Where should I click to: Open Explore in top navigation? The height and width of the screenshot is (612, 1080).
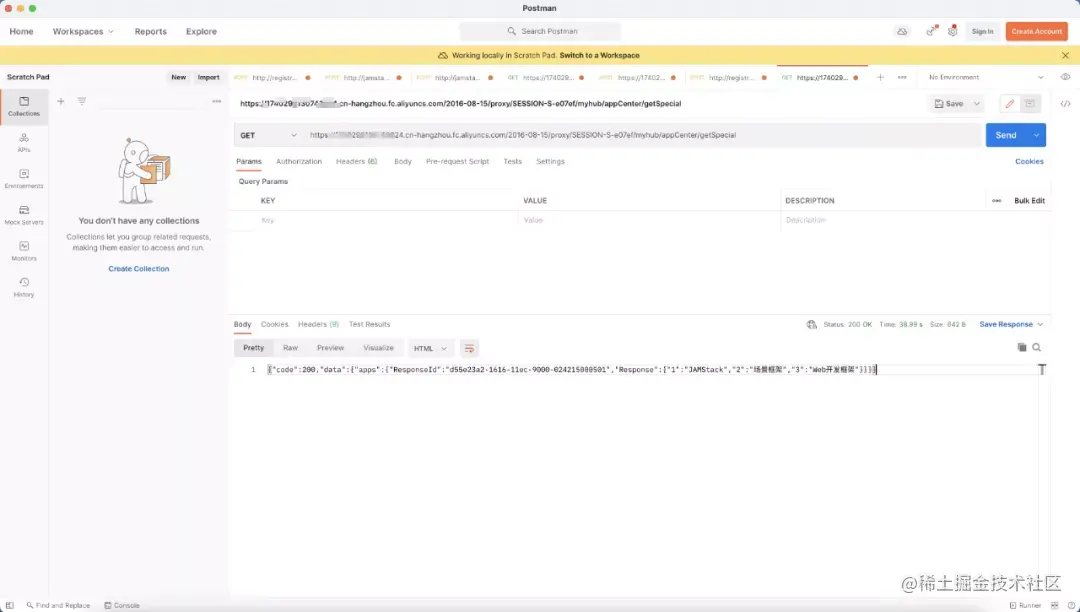(x=201, y=32)
